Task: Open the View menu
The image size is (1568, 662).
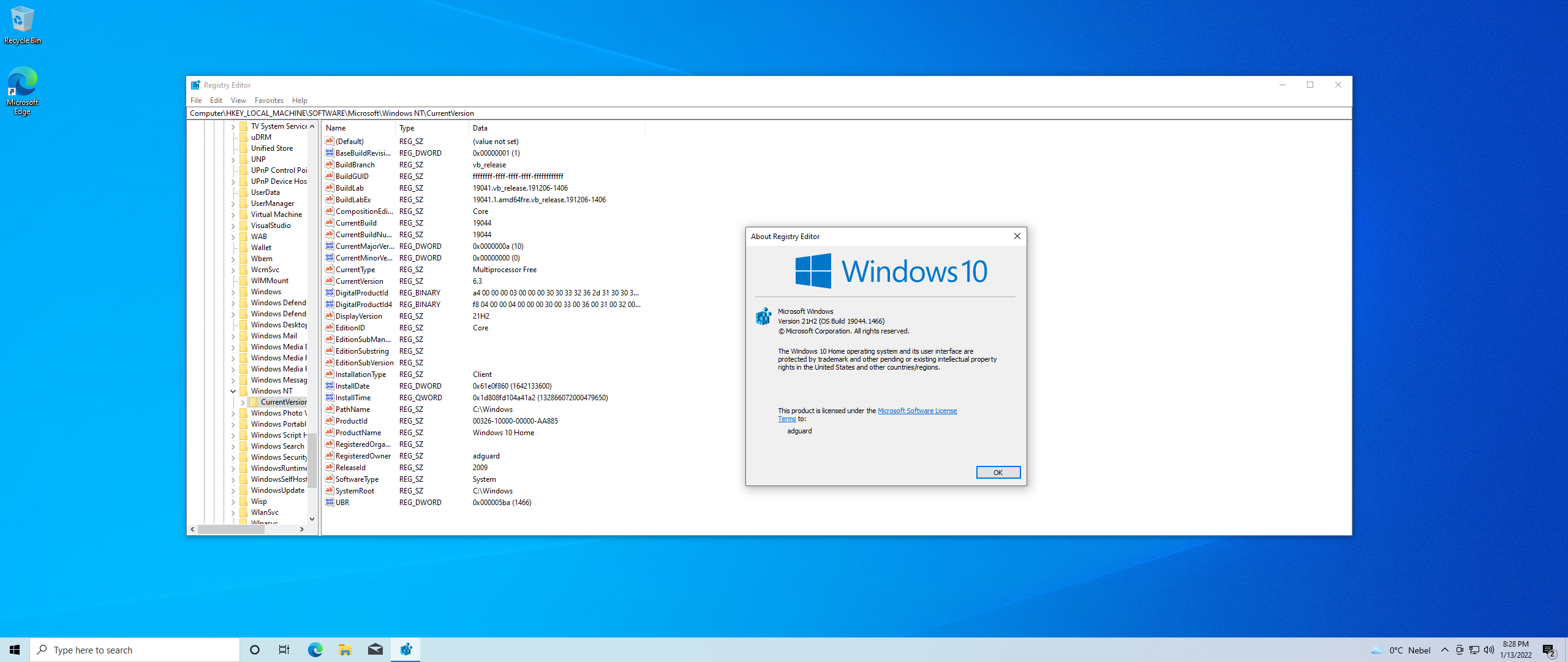Action: [238, 101]
